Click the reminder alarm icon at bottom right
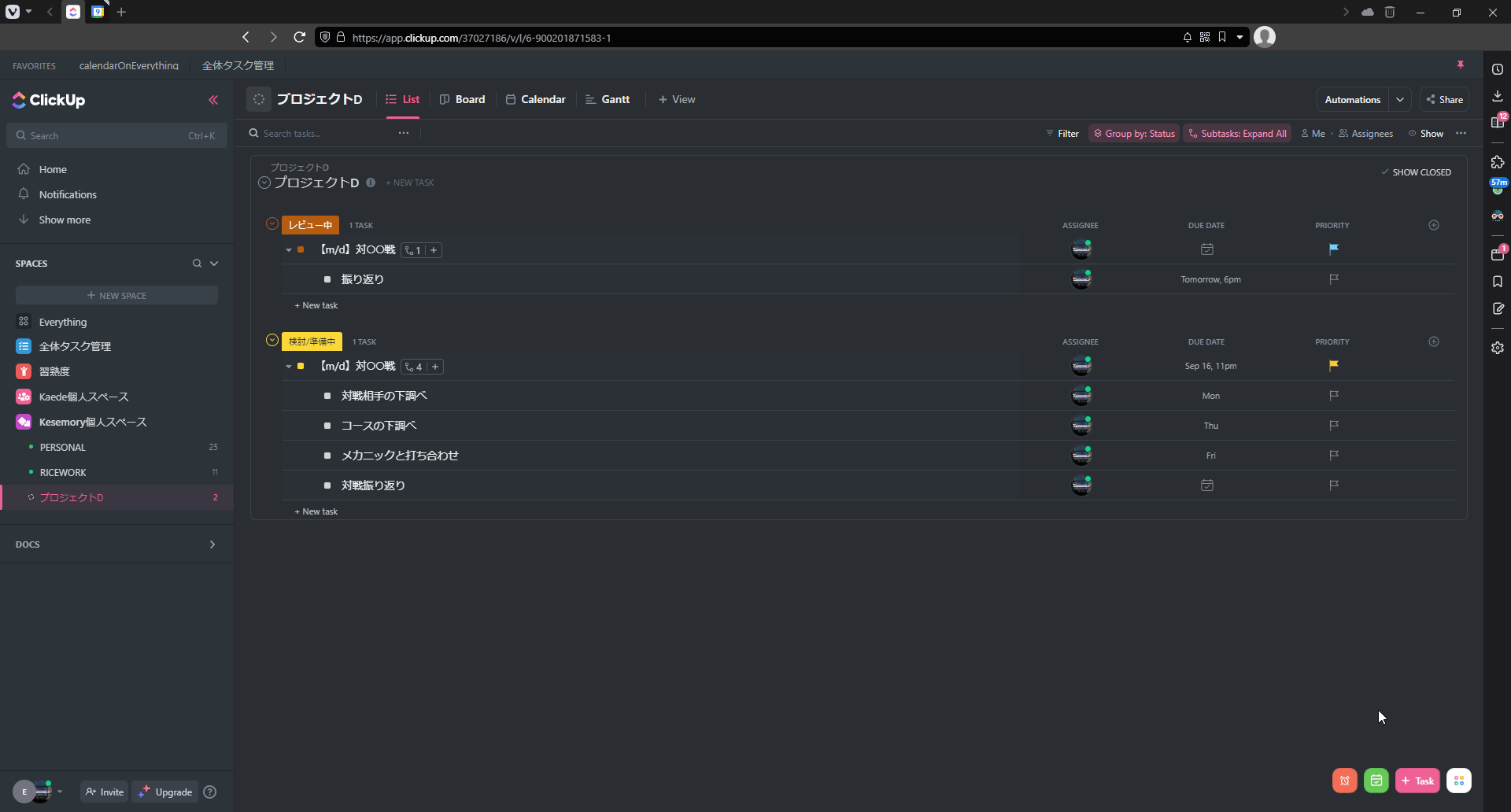Viewport: 1511px width, 812px height. click(1344, 781)
